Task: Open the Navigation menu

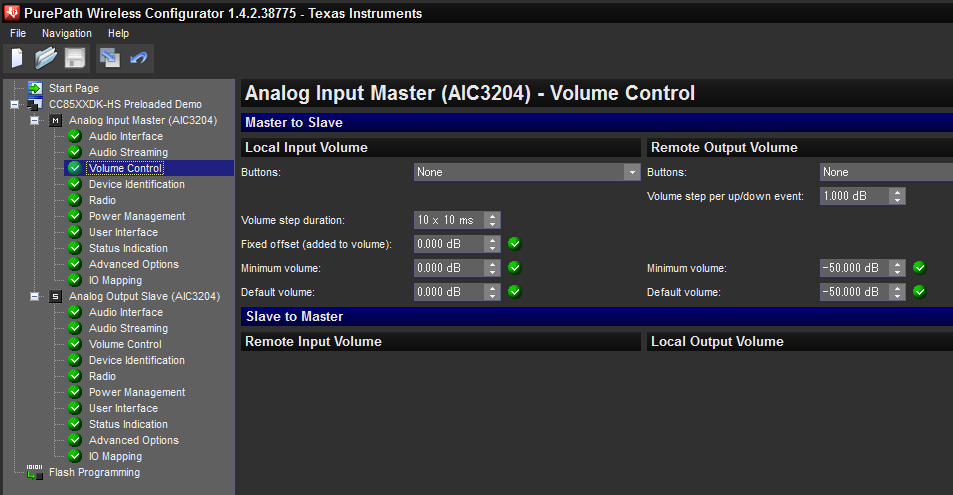Action: [67, 33]
